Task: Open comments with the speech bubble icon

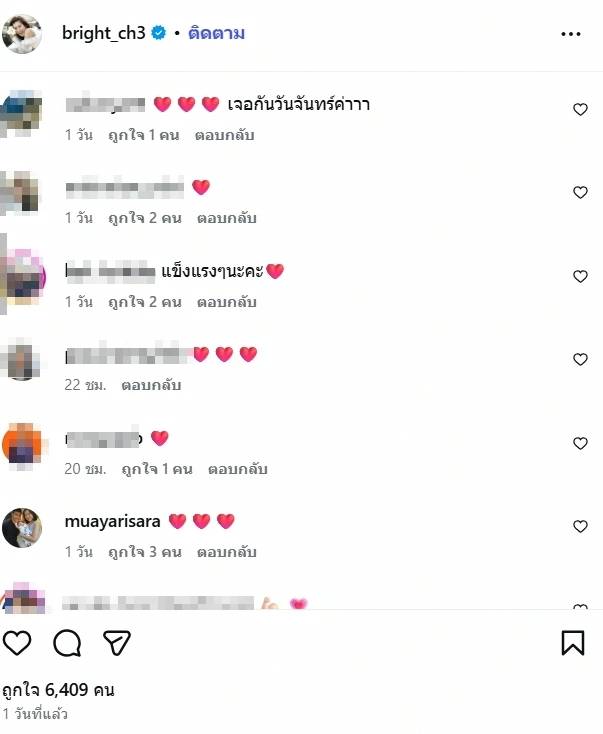Action: point(67,643)
